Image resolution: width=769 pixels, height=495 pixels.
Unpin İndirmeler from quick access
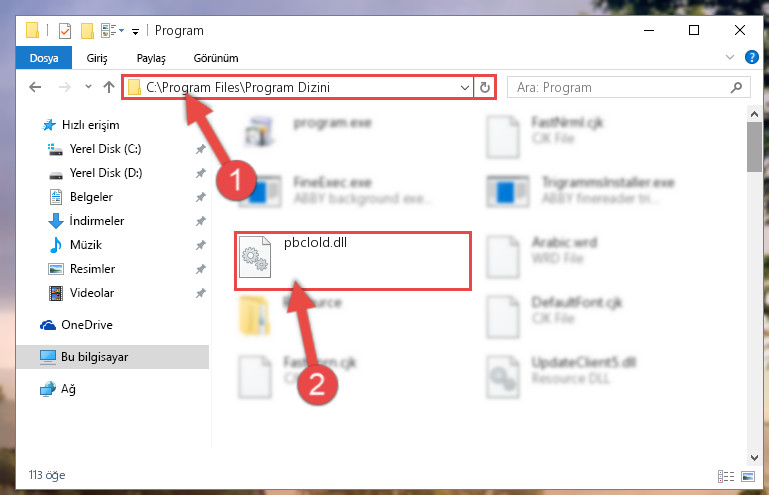(201, 221)
